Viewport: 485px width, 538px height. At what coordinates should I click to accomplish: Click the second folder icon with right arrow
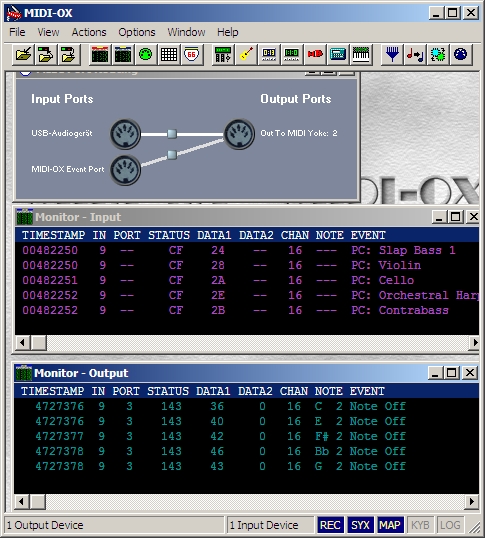[46, 54]
